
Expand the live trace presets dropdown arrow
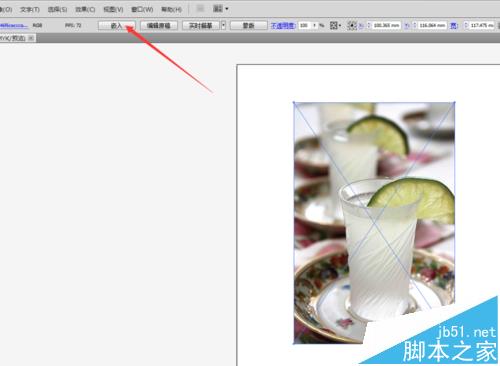tap(223, 25)
